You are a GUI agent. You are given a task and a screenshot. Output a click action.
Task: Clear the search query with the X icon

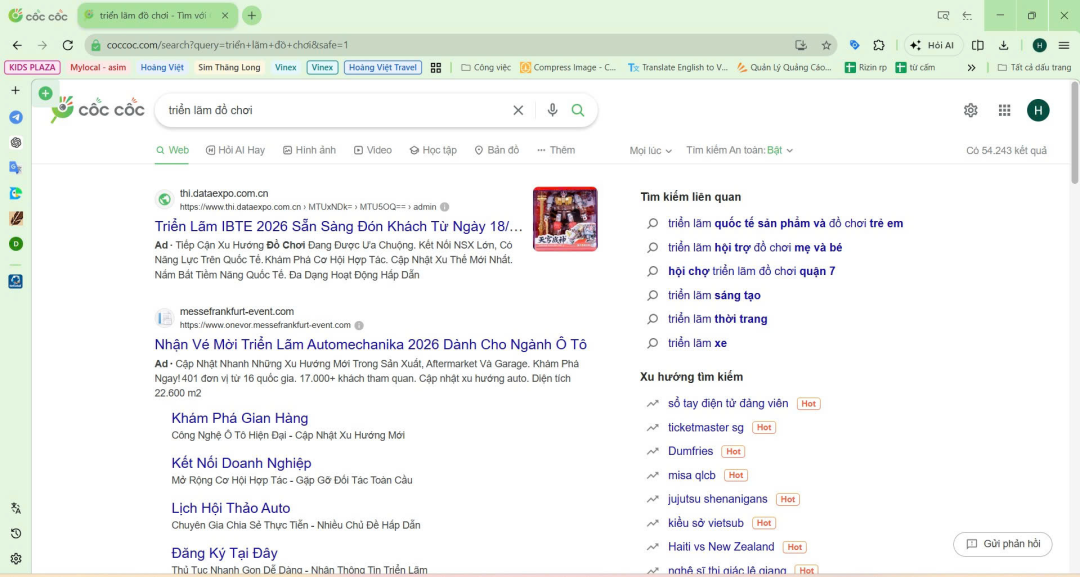(x=518, y=110)
